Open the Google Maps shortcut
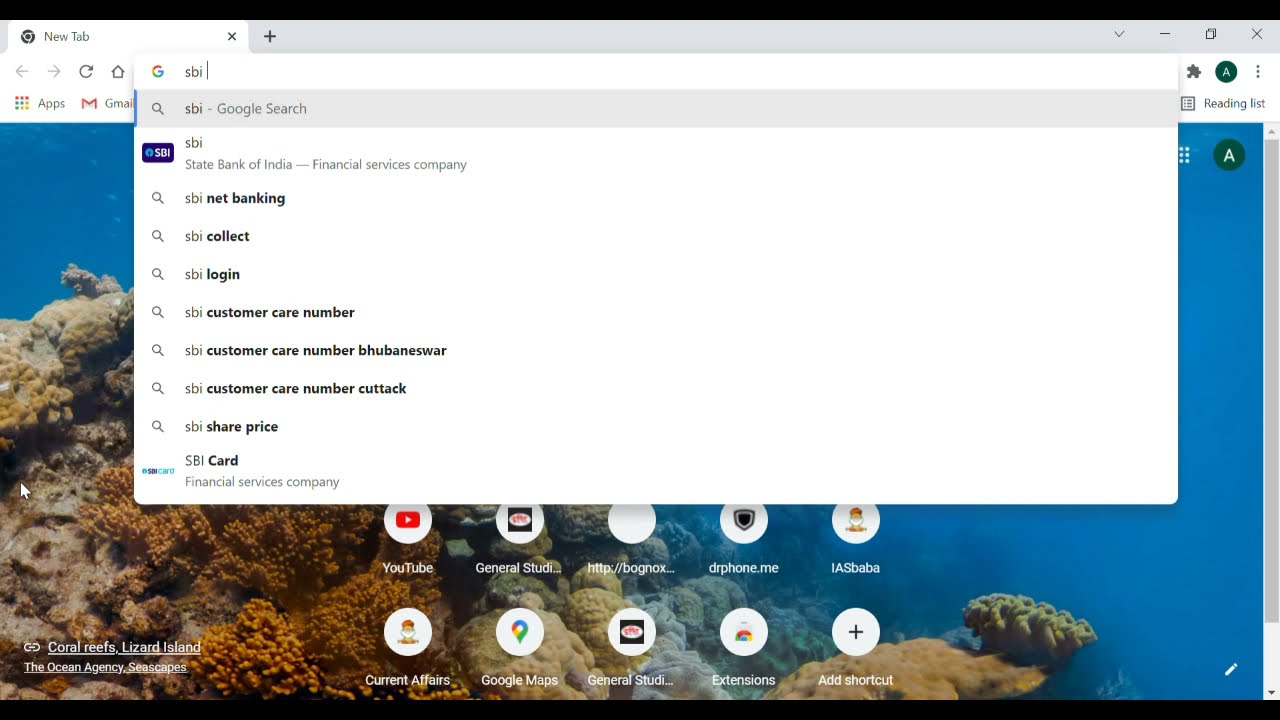The height and width of the screenshot is (720, 1280). pos(519,648)
